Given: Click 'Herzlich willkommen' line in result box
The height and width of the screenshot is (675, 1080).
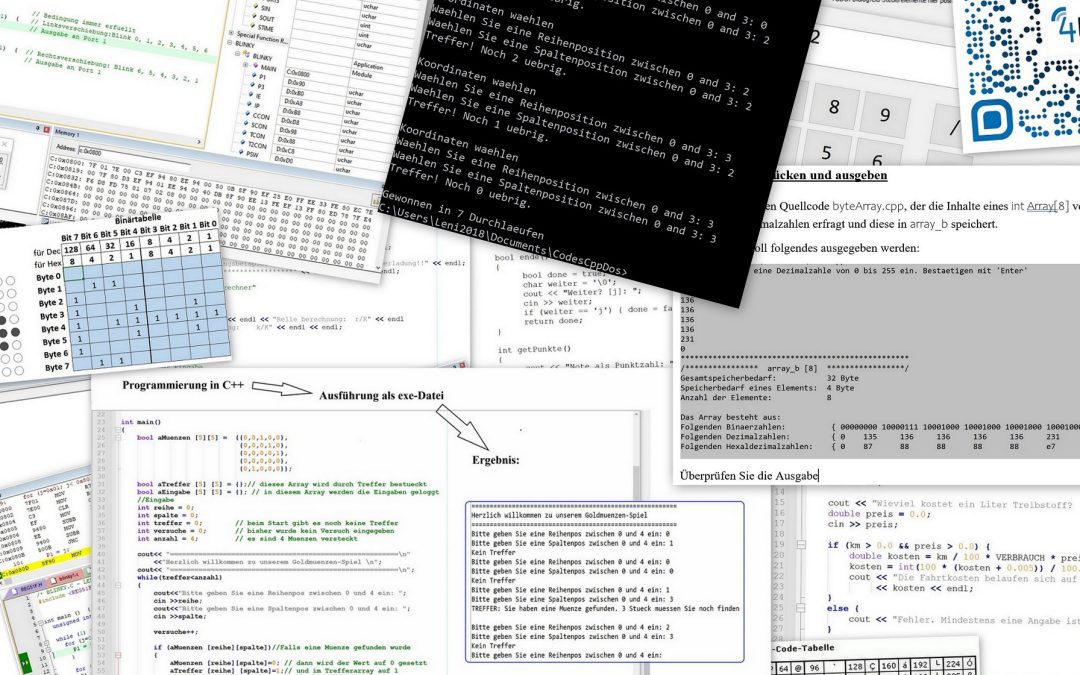Looking at the screenshot, I should [x=559, y=515].
